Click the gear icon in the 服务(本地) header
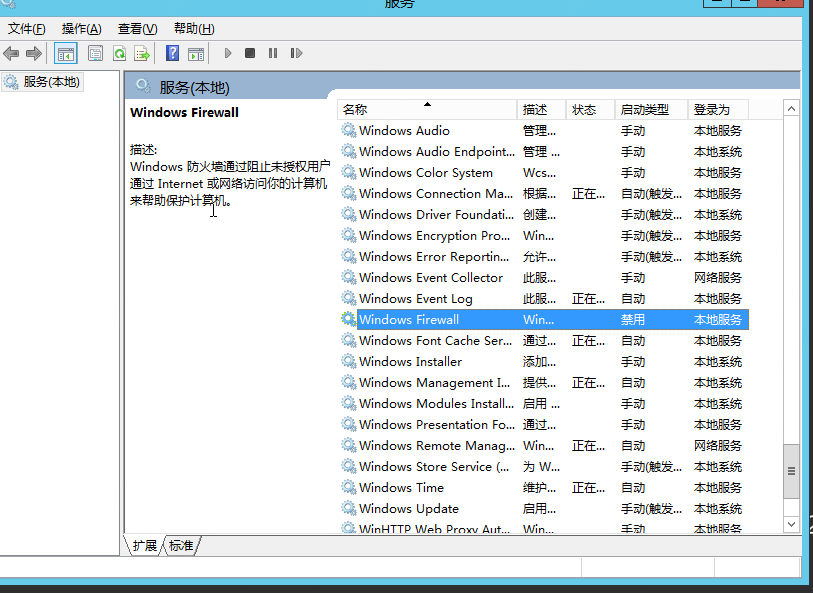Screen dimensions: 813x593 143,86
